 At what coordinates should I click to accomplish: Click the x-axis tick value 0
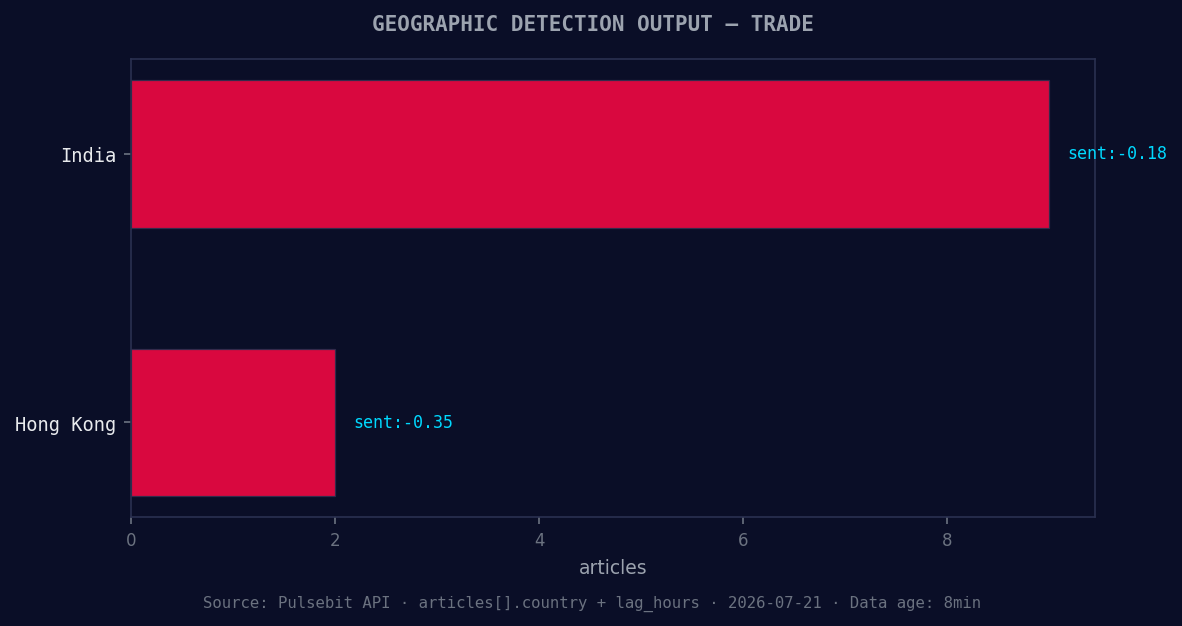point(131,540)
